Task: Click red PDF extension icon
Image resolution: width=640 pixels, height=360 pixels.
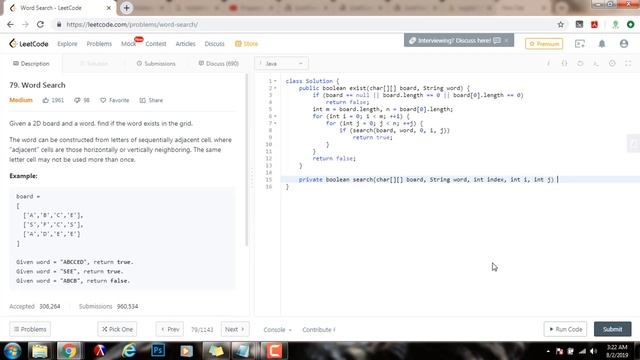Action: (594, 24)
